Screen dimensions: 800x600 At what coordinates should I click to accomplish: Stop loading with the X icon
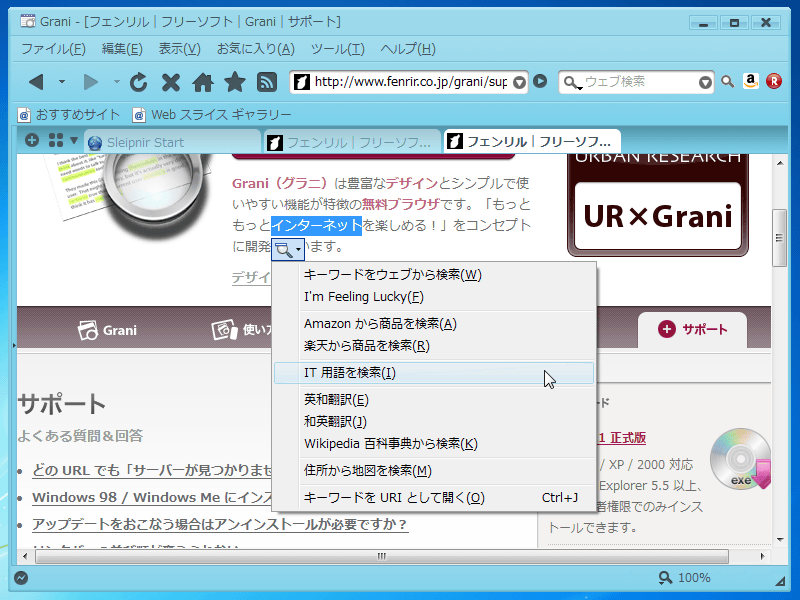[171, 82]
